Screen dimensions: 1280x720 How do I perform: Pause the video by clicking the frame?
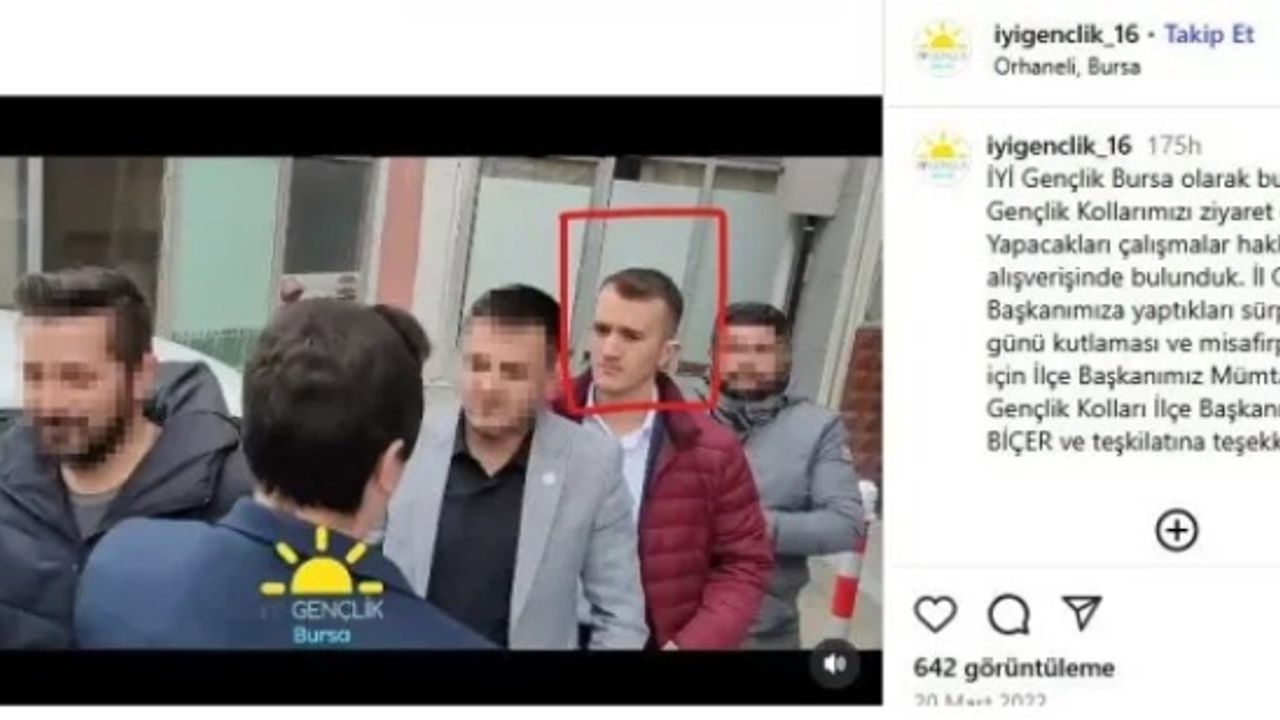pyautogui.click(x=441, y=402)
